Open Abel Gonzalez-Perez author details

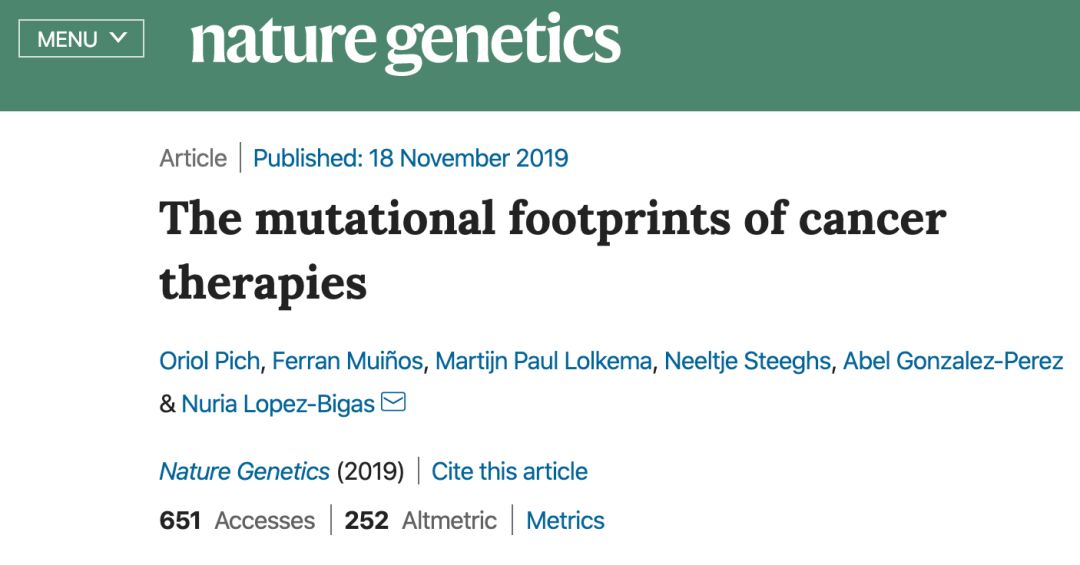pos(953,361)
